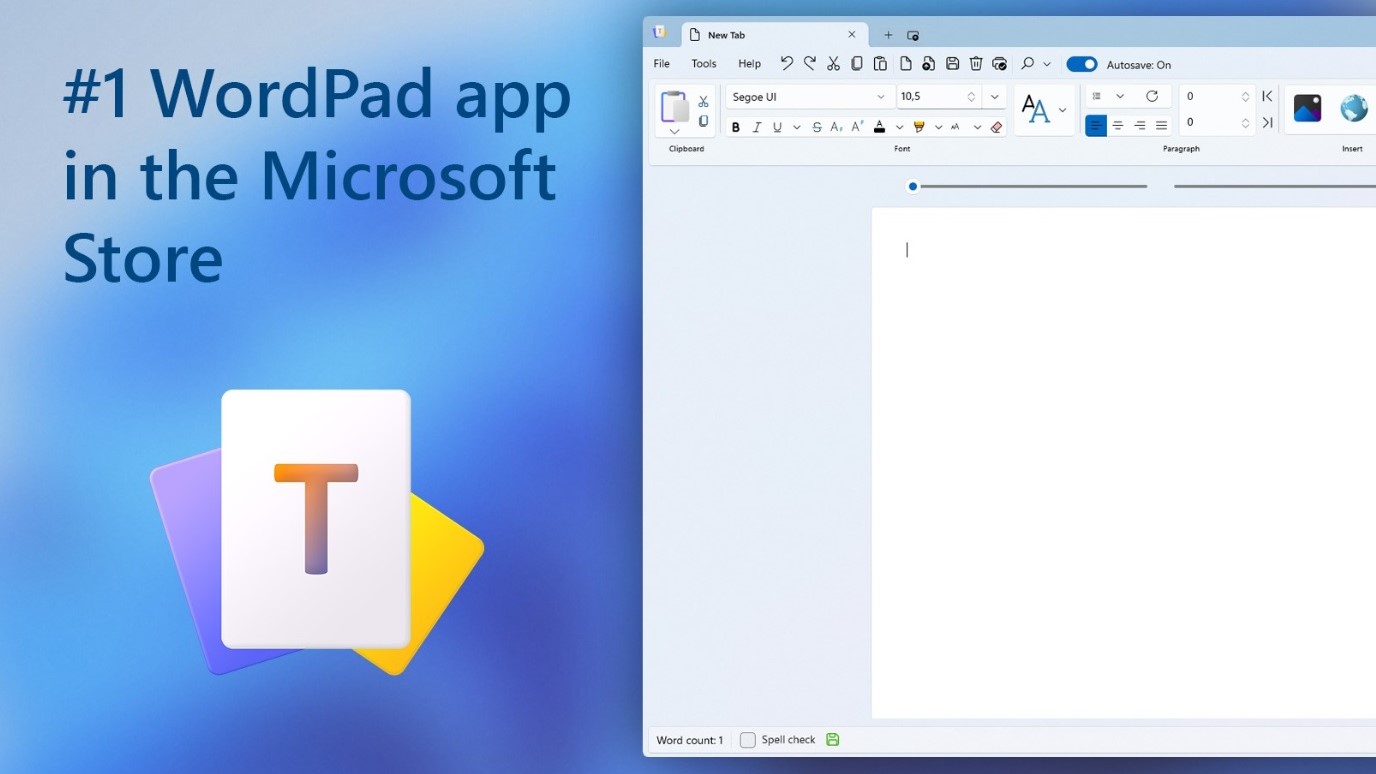1376x774 pixels.
Task: Toggle bold formatting
Action: pyautogui.click(x=736, y=127)
